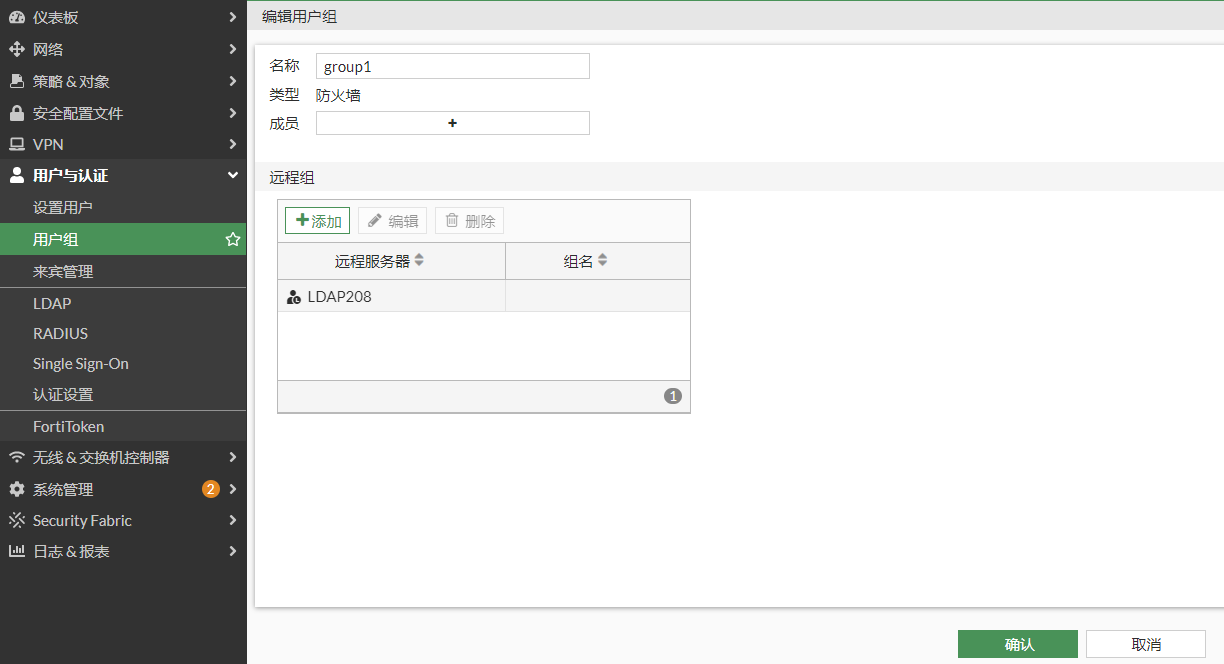Image resolution: width=1224 pixels, height=664 pixels.
Task: Click the padlock icon beside 安全配置文件
Action: pyautogui.click(x=17, y=113)
